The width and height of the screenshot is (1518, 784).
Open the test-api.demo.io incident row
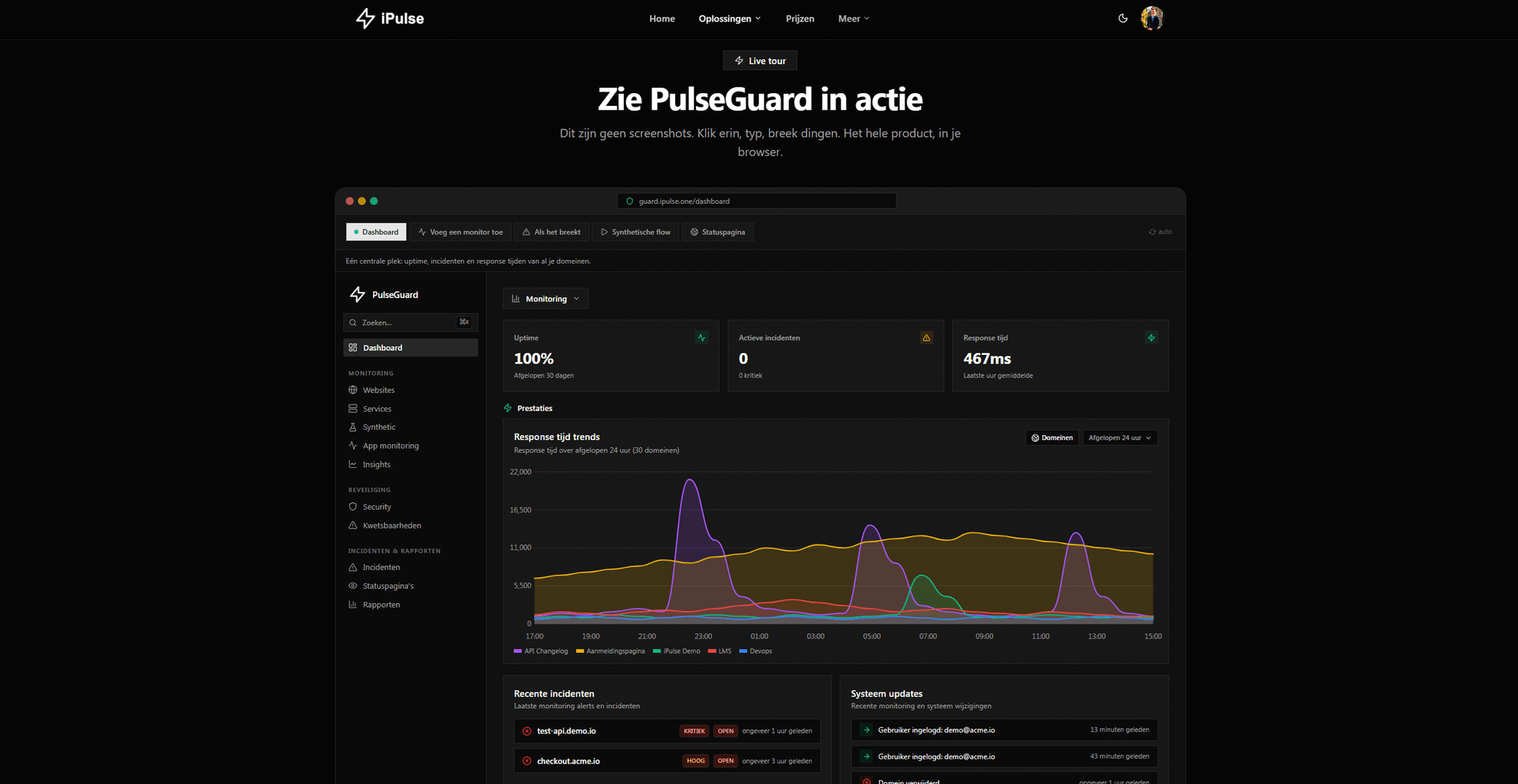point(667,731)
